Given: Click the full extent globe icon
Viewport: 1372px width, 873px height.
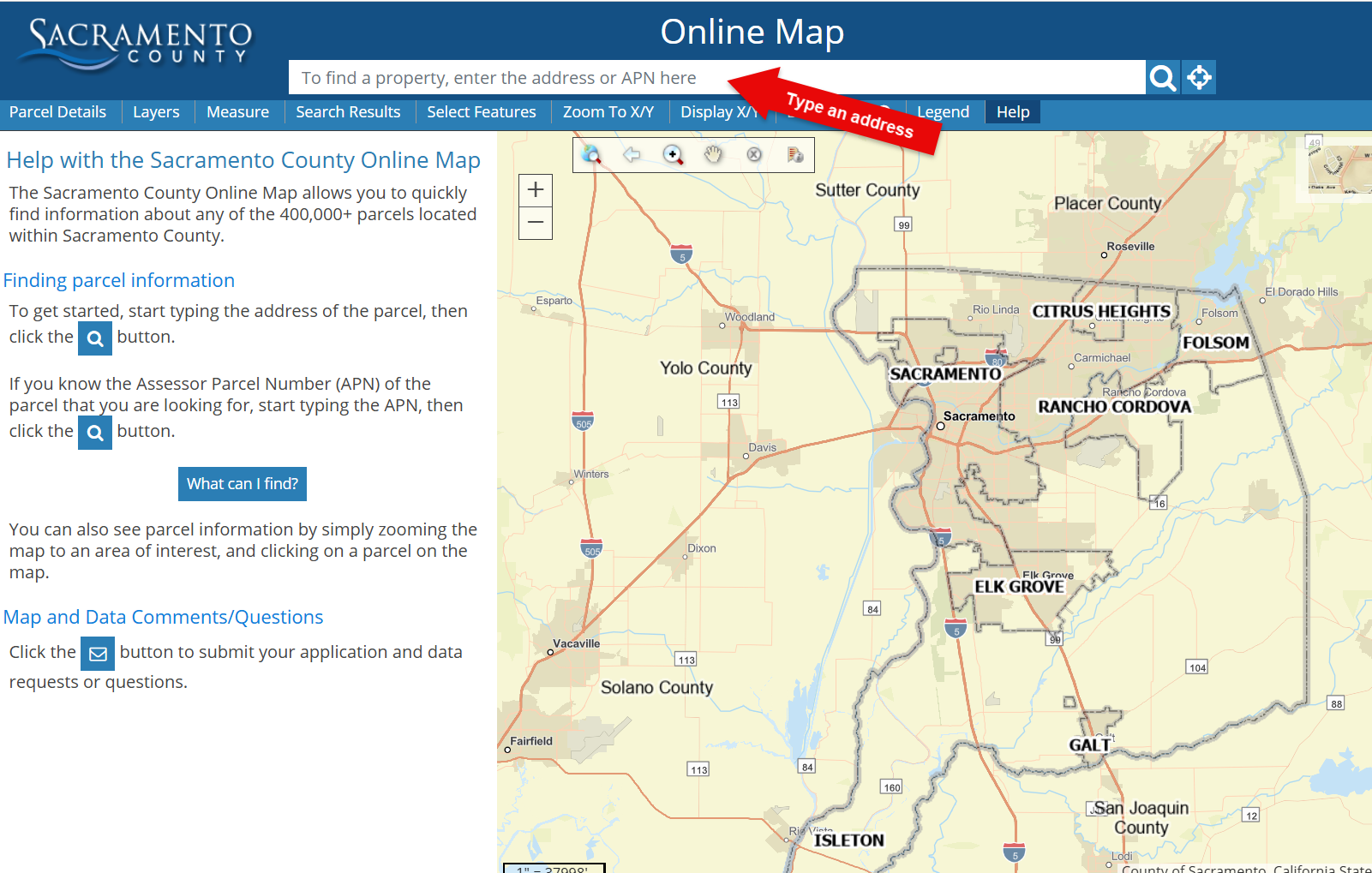Looking at the screenshot, I should (590, 154).
